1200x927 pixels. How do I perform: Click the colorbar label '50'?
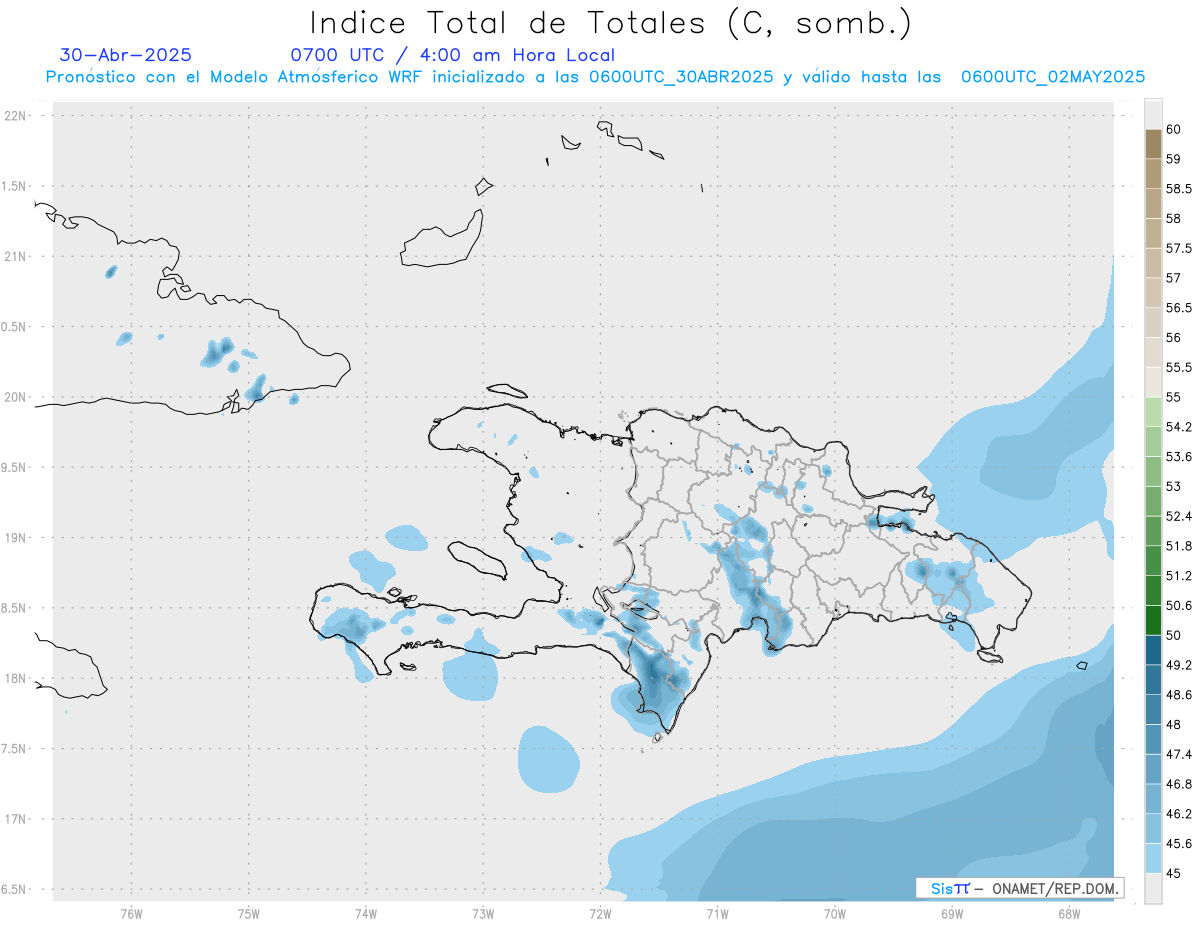tap(1174, 635)
